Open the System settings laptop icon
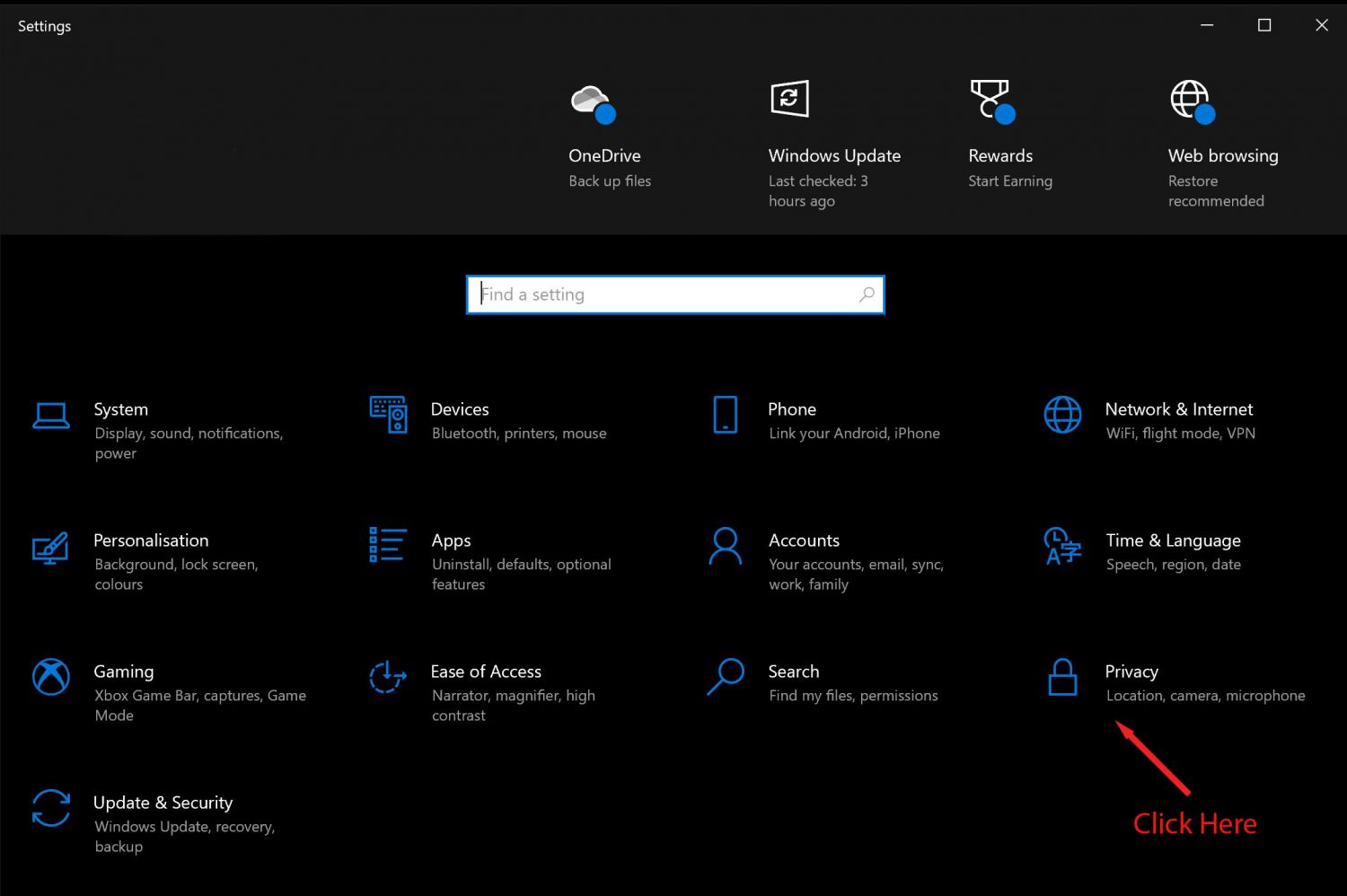 click(x=51, y=416)
